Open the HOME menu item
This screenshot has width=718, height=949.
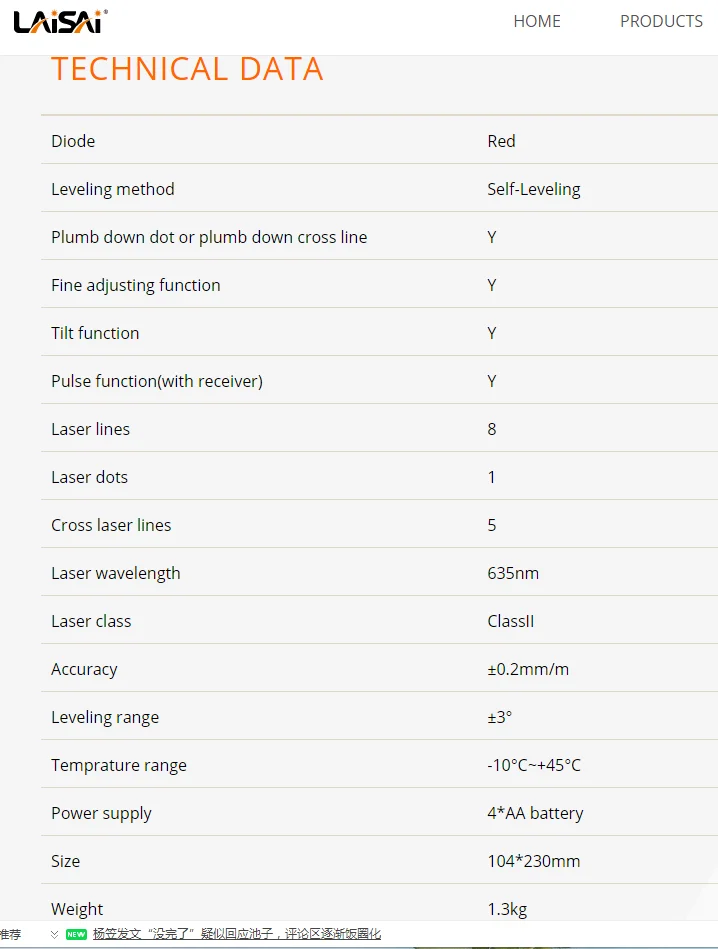coord(537,21)
